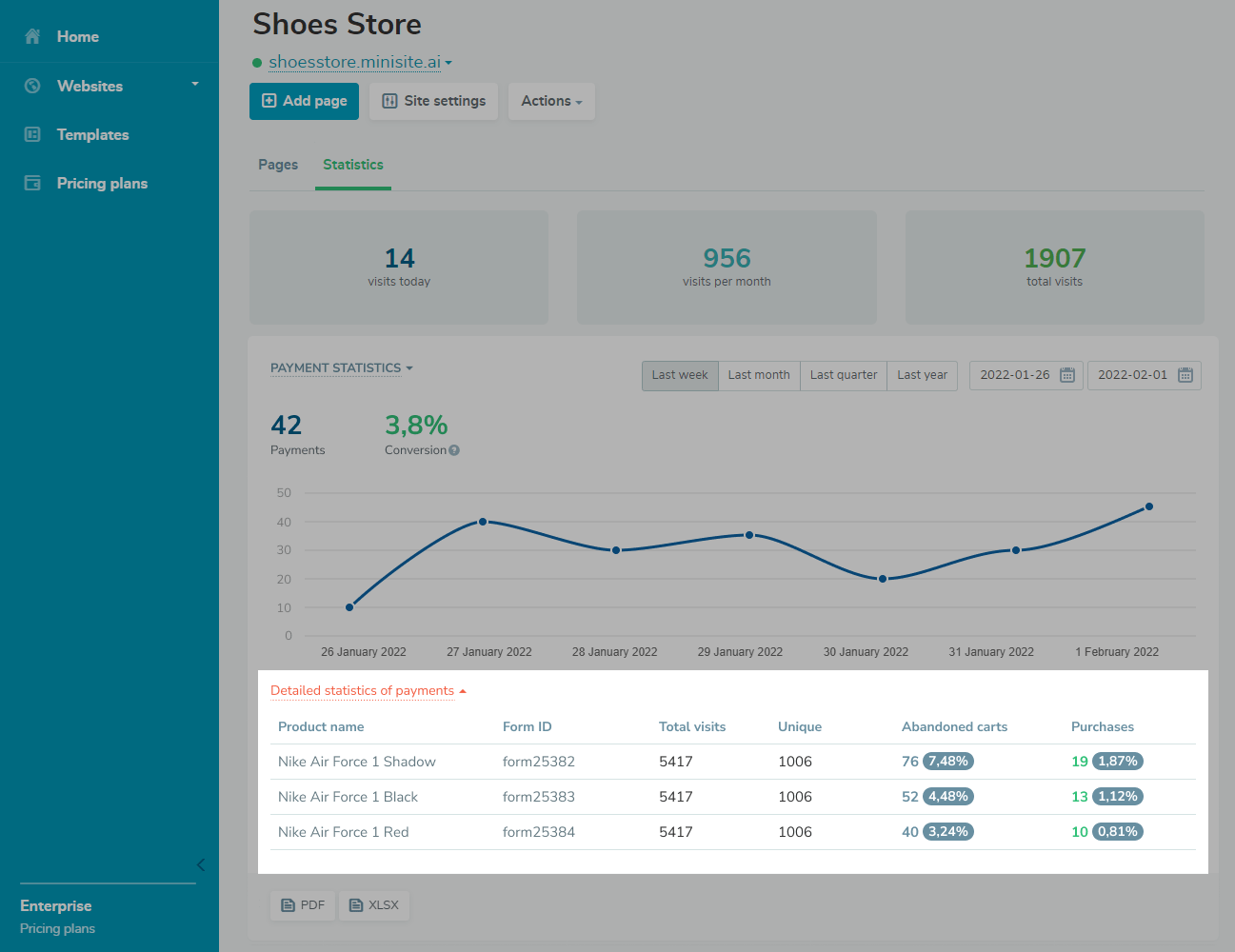Select the Last week range toggle

pos(680,375)
